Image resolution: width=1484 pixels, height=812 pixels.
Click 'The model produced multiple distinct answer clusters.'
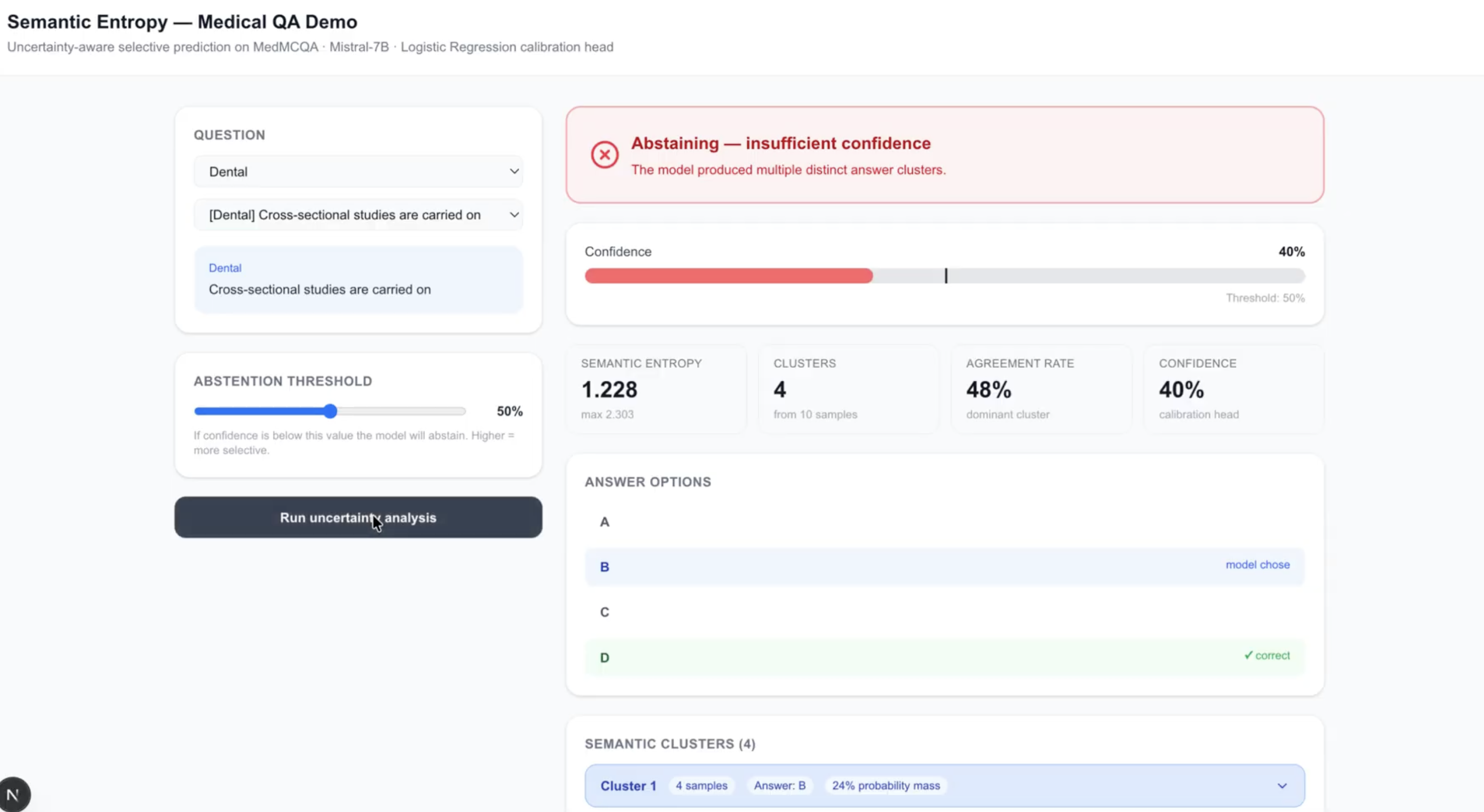click(x=788, y=170)
